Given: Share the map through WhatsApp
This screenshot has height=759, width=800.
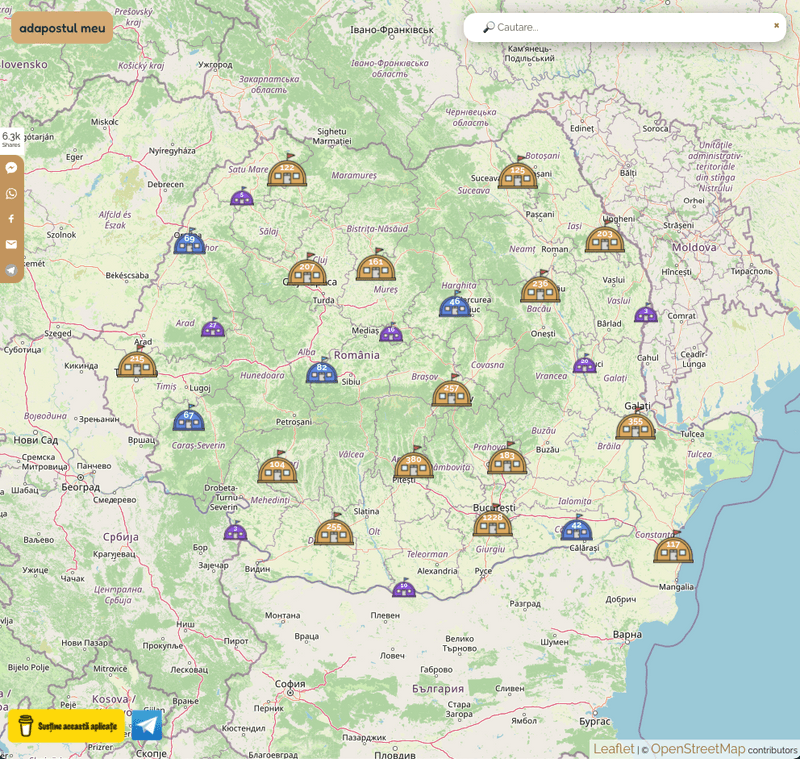Looking at the screenshot, I should (x=11, y=193).
